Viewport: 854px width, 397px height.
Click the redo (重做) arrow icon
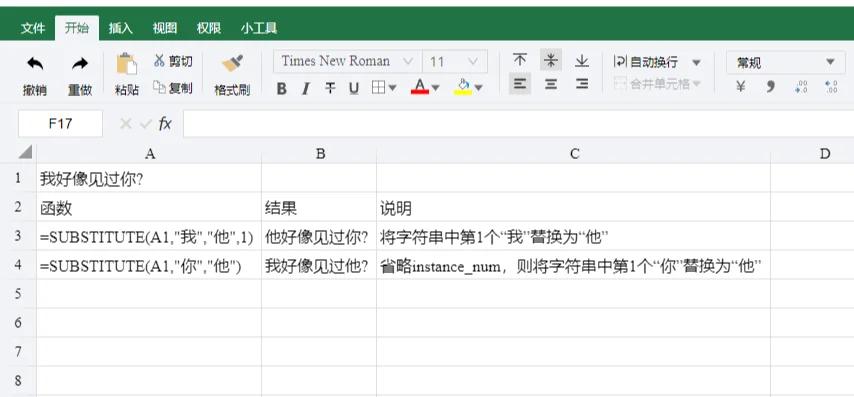tap(80, 64)
